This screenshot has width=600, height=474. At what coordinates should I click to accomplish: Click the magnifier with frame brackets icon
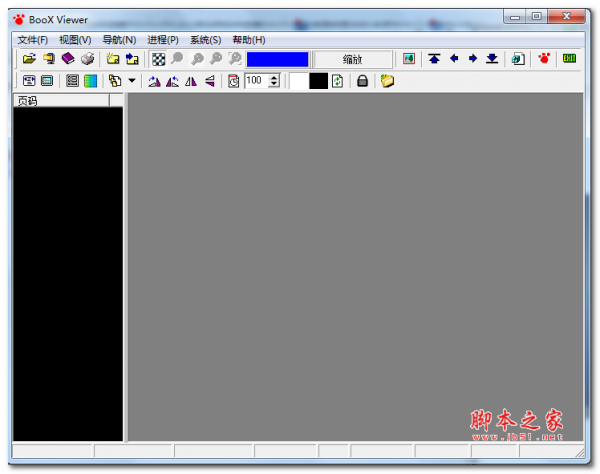(x=235, y=59)
